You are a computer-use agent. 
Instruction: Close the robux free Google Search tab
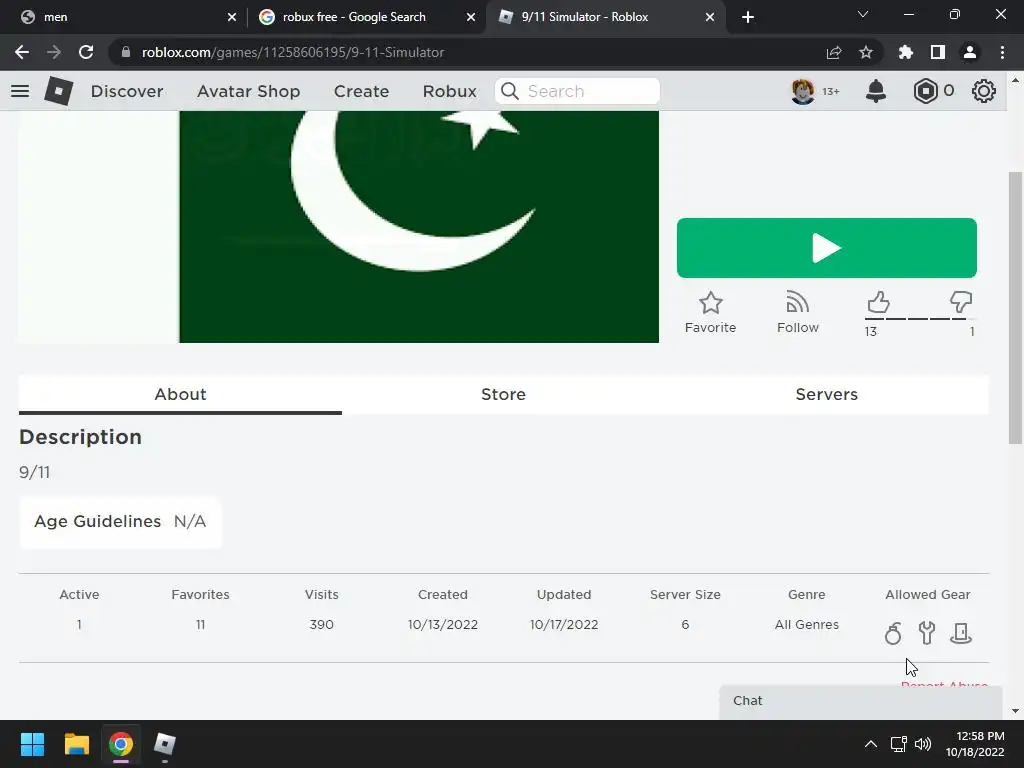pyautogui.click(x=471, y=17)
